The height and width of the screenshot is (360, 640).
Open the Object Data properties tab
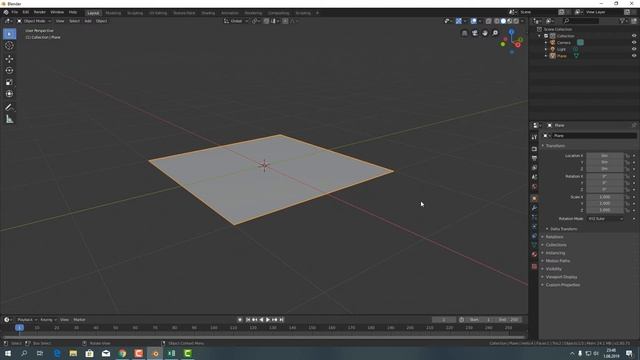click(x=534, y=245)
